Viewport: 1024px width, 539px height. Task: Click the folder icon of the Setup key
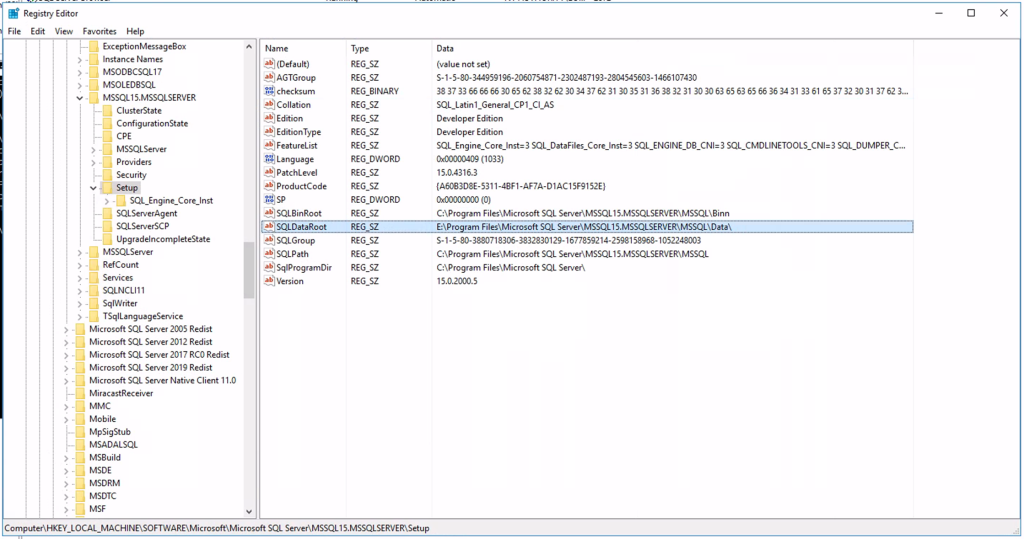click(x=107, y=188)
